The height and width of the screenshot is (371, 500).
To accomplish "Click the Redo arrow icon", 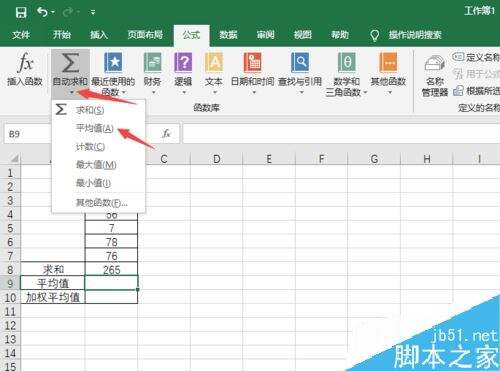I will 68,12.
